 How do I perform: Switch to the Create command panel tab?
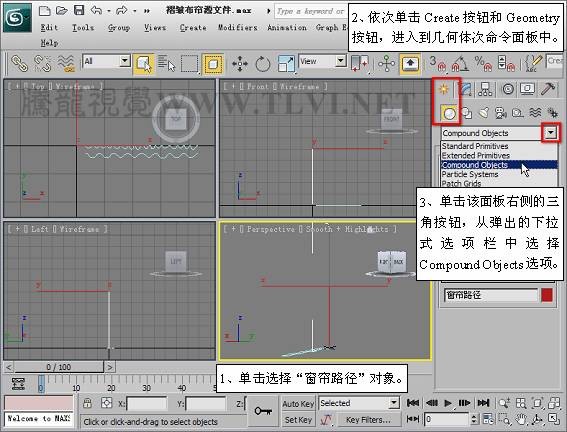[x=444, y=89]
